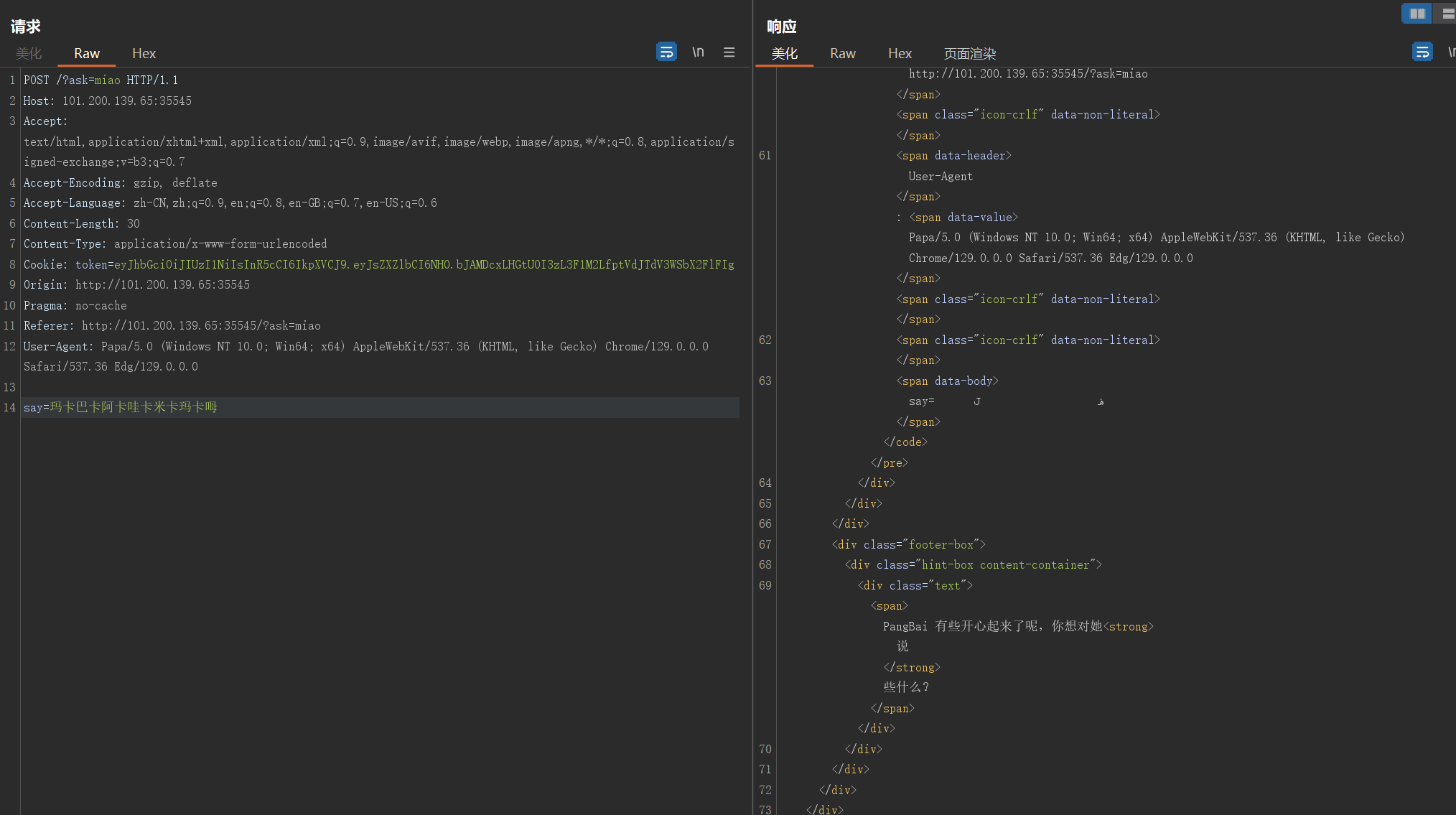Toggle word wrap in the request panel
1456x815 pixels.
coord(666,52)
